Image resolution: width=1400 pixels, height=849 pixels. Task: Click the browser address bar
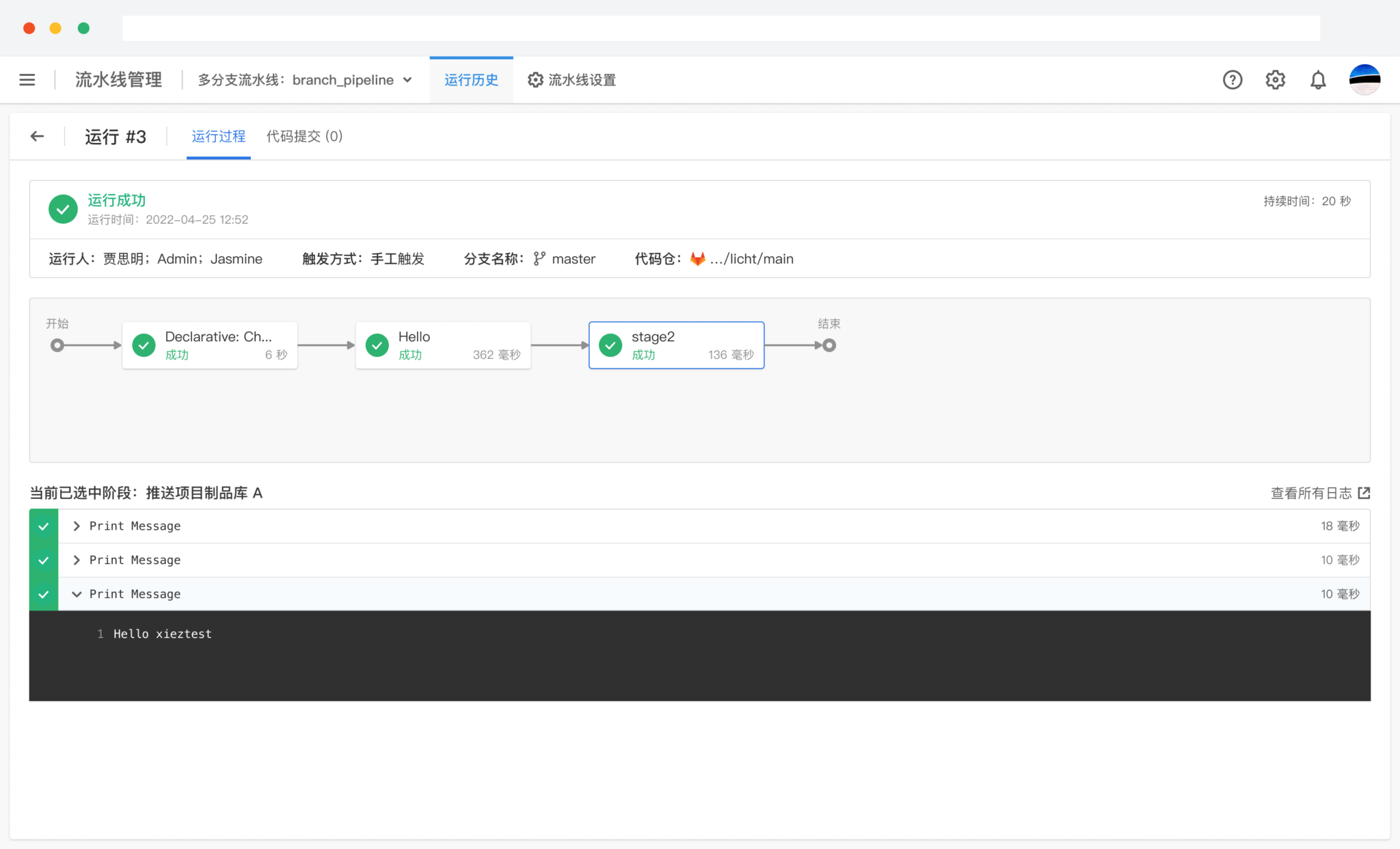point(721,29)
